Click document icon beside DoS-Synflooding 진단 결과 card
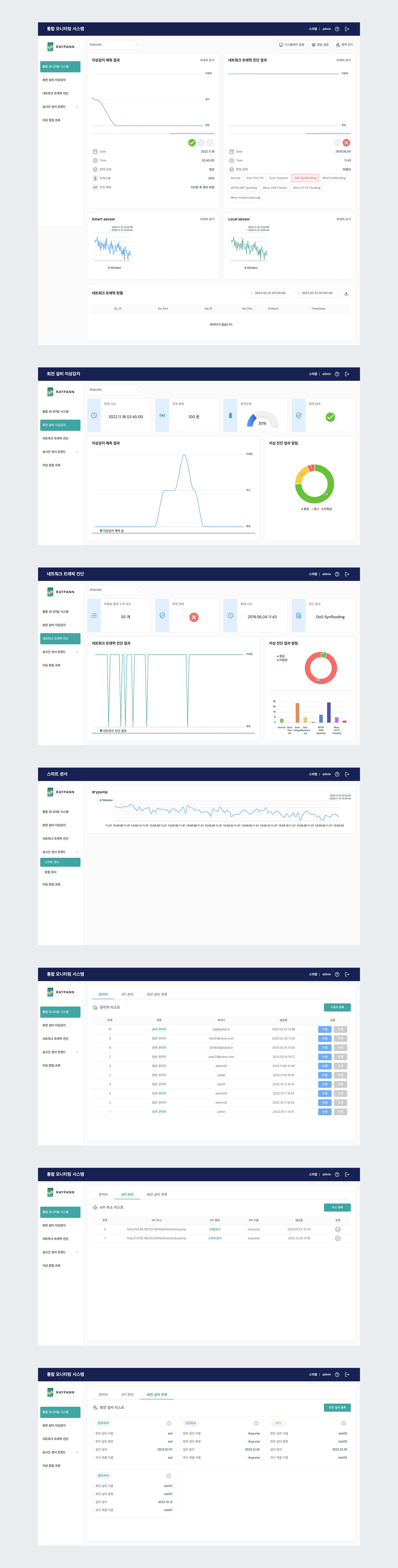 pyautogui.click(x=299, y=615)
